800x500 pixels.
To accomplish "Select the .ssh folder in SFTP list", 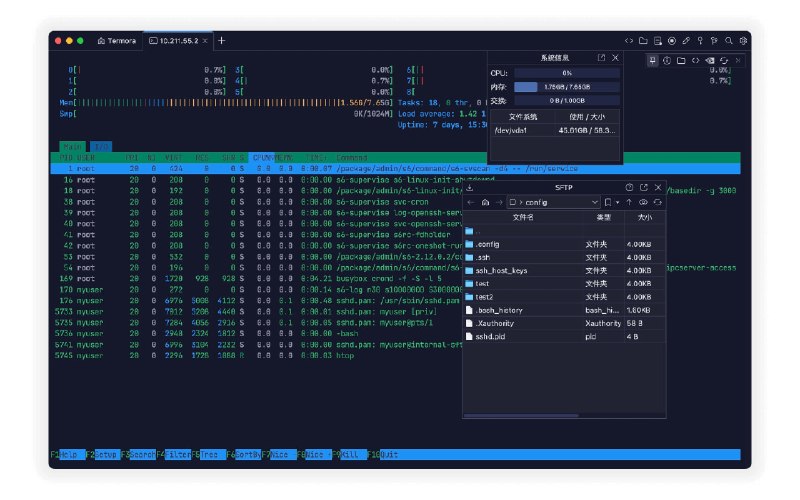I will coord(564,258).
